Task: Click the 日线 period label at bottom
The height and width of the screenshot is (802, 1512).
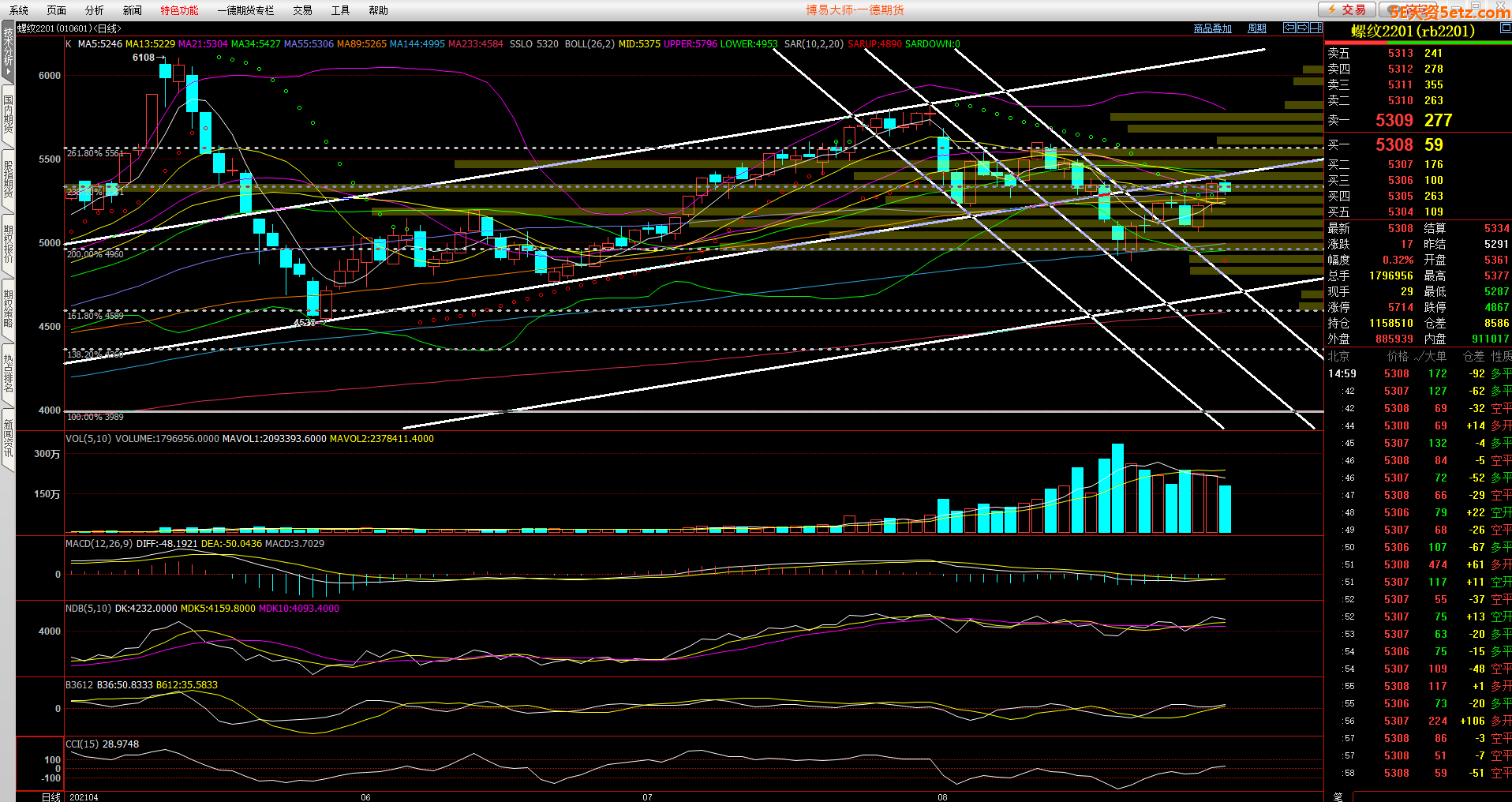Action: click(51, 796)
